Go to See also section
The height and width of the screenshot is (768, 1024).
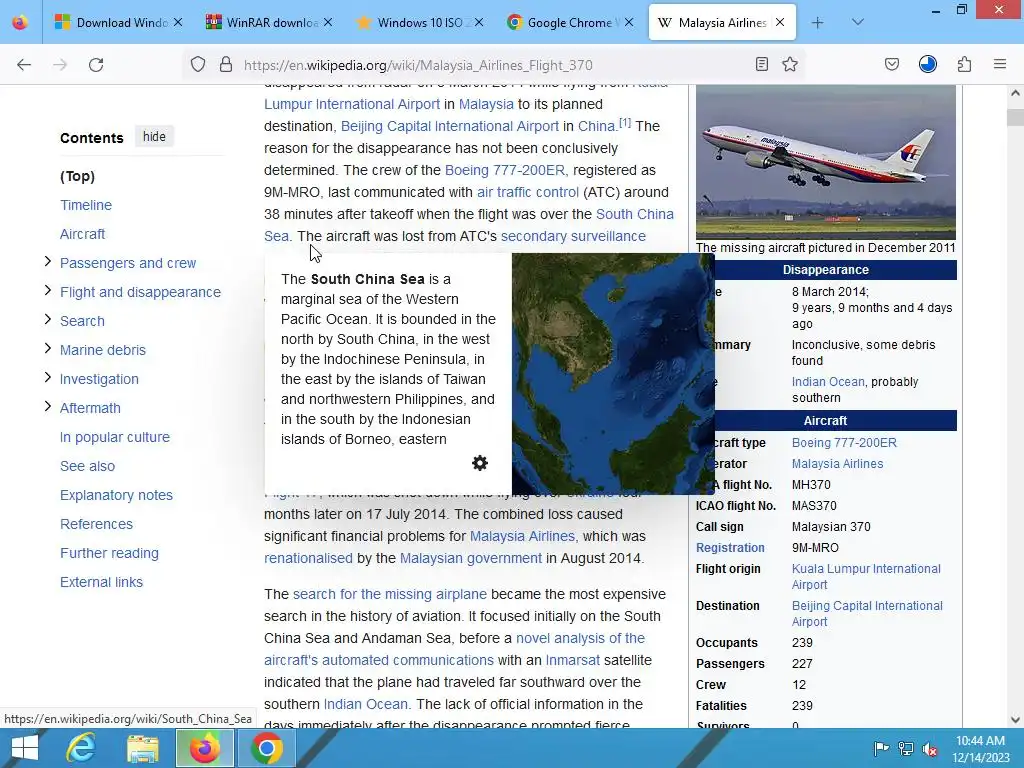[88, 466]
